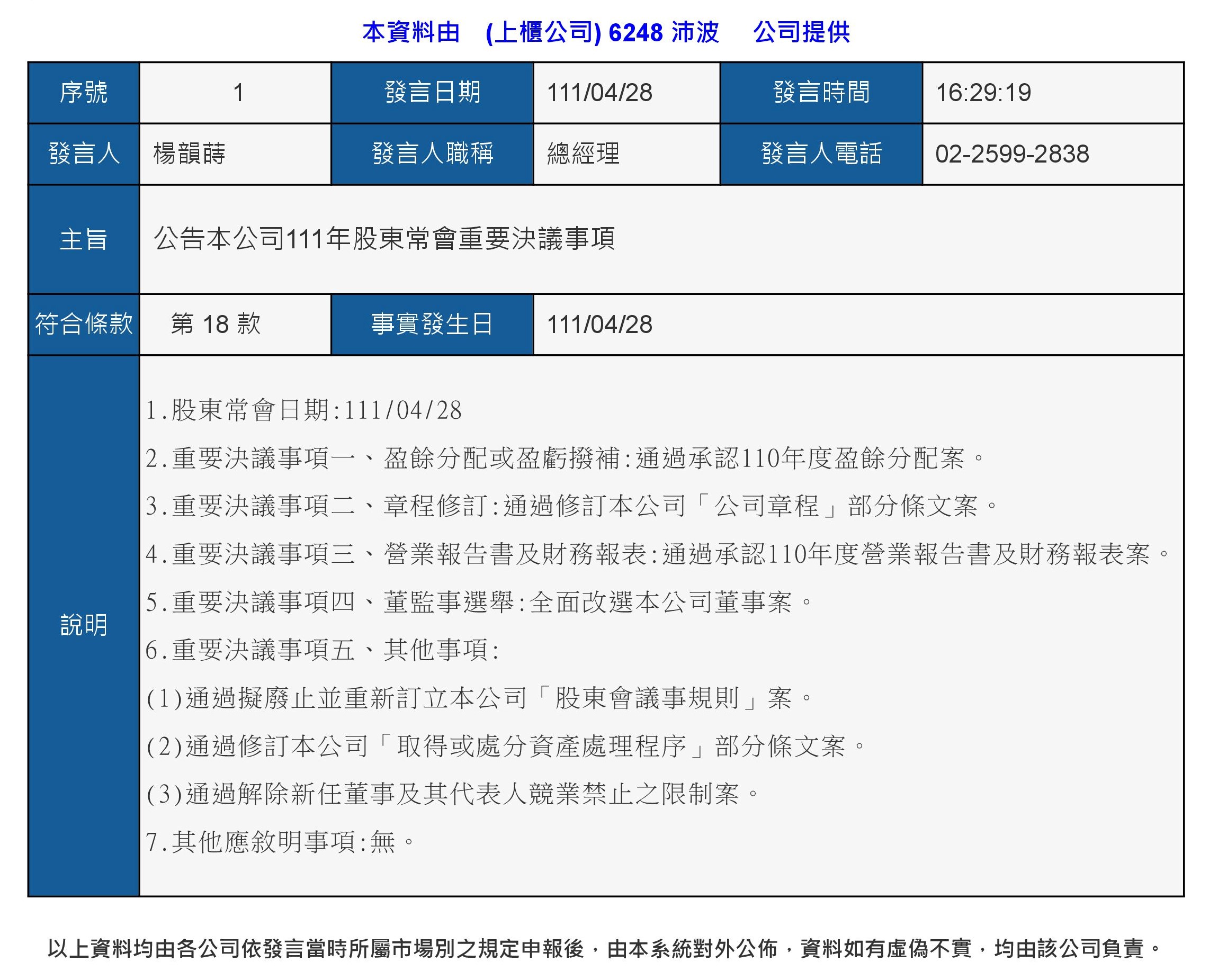This screenshot has height=980, width=1209.
Task: Click line 2 about 盈餘分配或盈虧撥補
Action: coord(565,458)
